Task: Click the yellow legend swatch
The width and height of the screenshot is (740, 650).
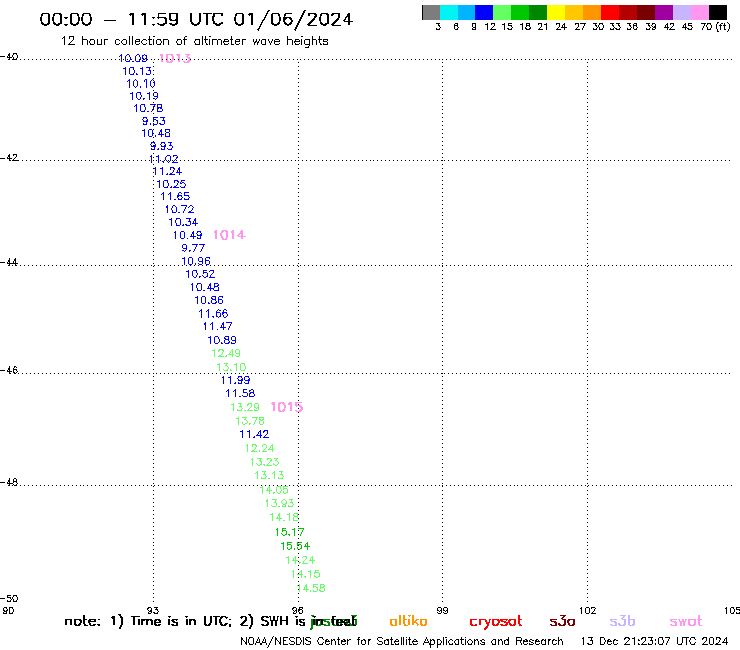Action: (x=556, y=12)
